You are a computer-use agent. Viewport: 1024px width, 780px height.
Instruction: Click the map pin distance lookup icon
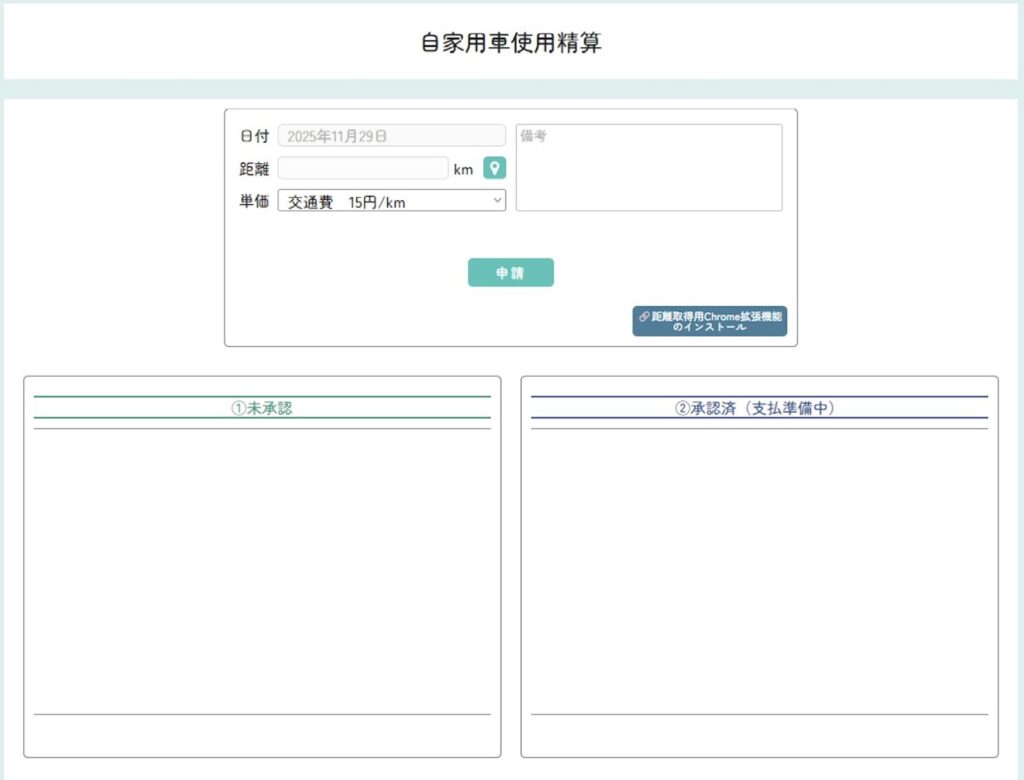[494, 168]
